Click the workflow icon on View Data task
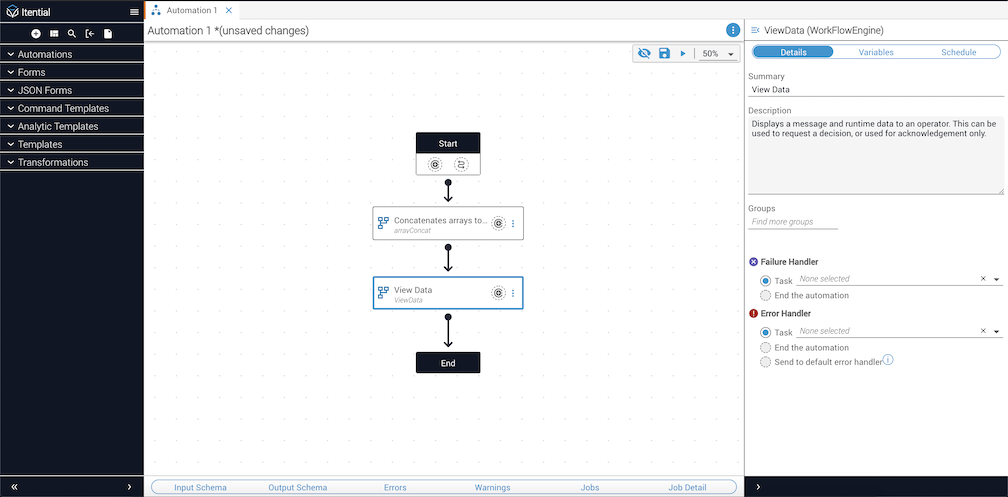1008x497 pixels. (x=383, y=293)
